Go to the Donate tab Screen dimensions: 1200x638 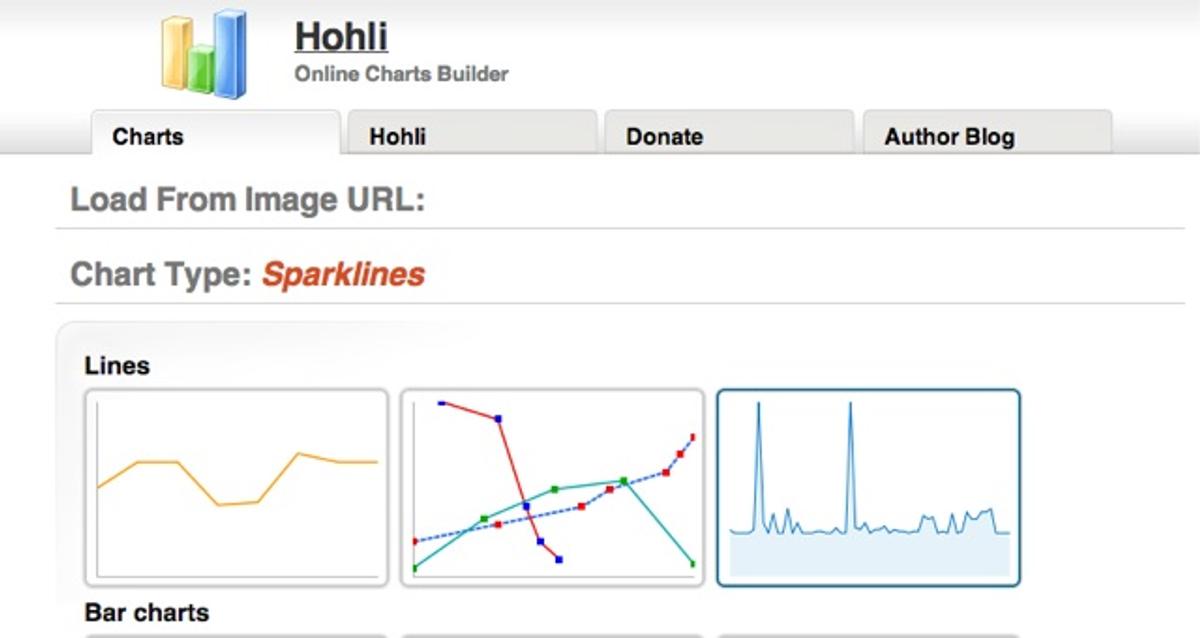click(664, 137)
